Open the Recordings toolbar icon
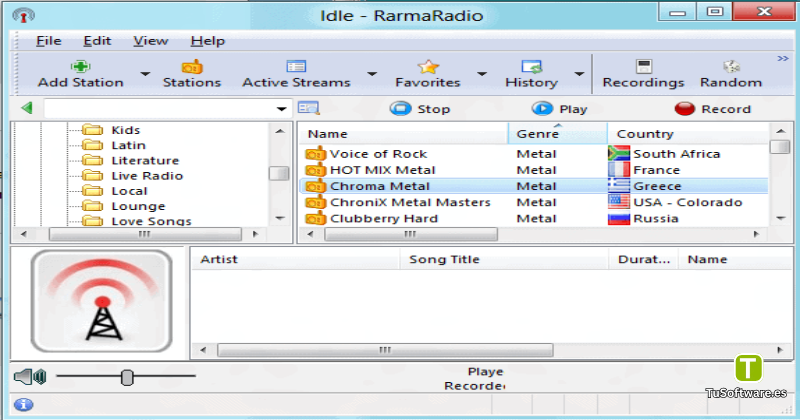Viewport: 800px width, 420px height. click(643, 67)
